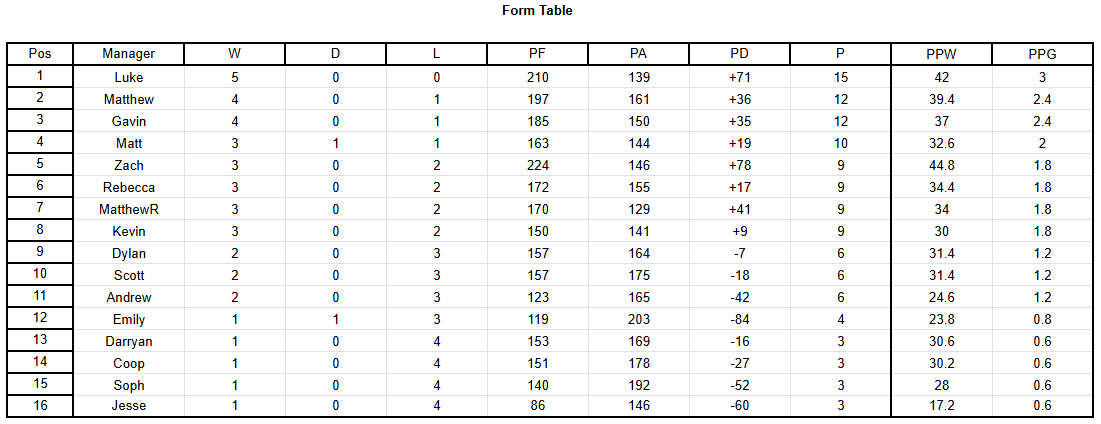
Task: Click Matt's draw count cell
Action: coord(336,143)
